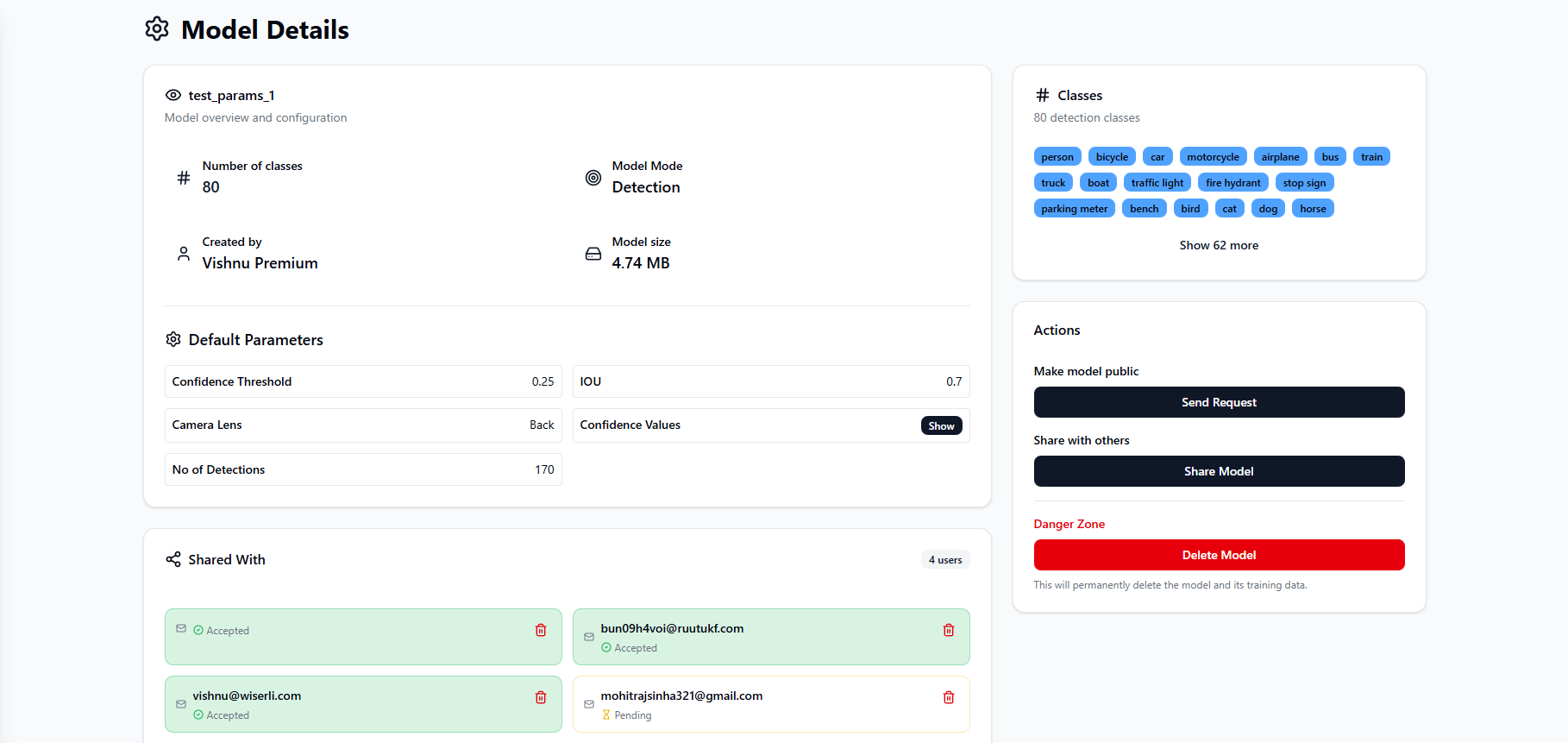This screenshot has height=743, width=1568.
Task: Delete the vishnu@wiserli.com shared user
Action: point(541,697)
